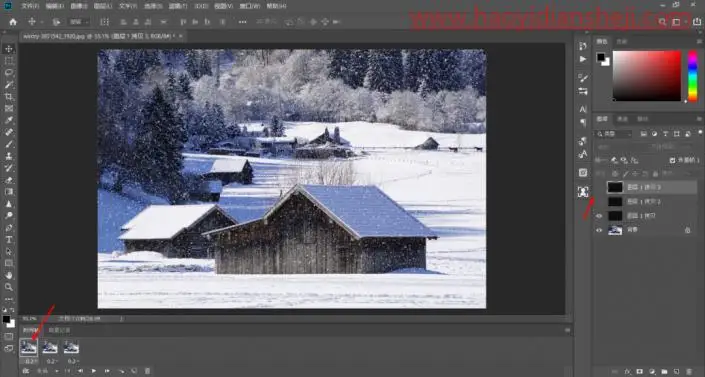The height and width of the screenshot is (377, 705).
Task: Play the frame animation
Action: (x=94, y=371)
